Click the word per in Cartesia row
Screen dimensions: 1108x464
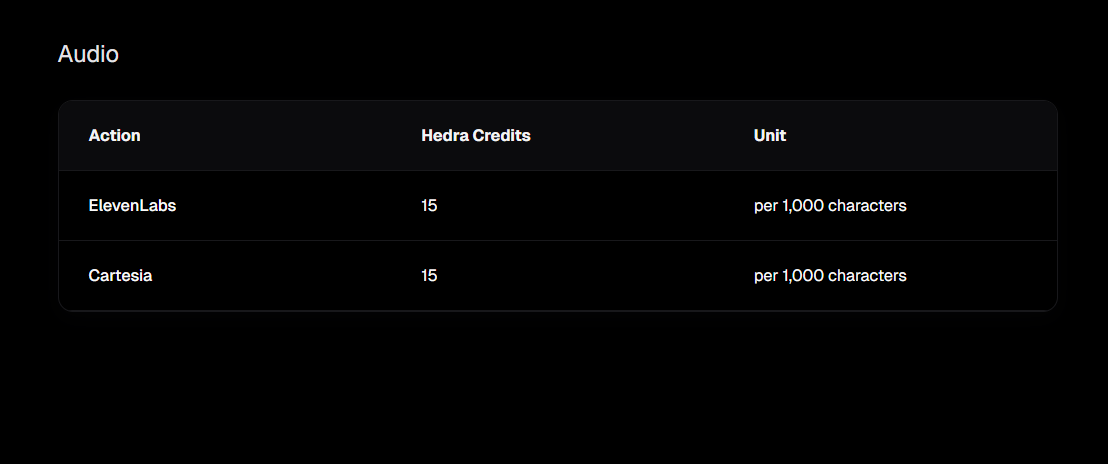[766, 277]
